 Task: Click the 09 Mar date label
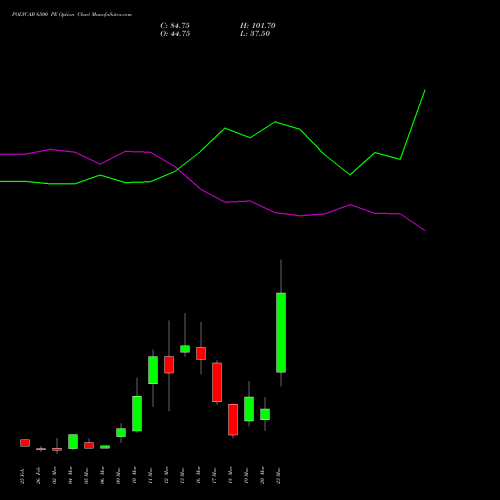pos(118,476)
